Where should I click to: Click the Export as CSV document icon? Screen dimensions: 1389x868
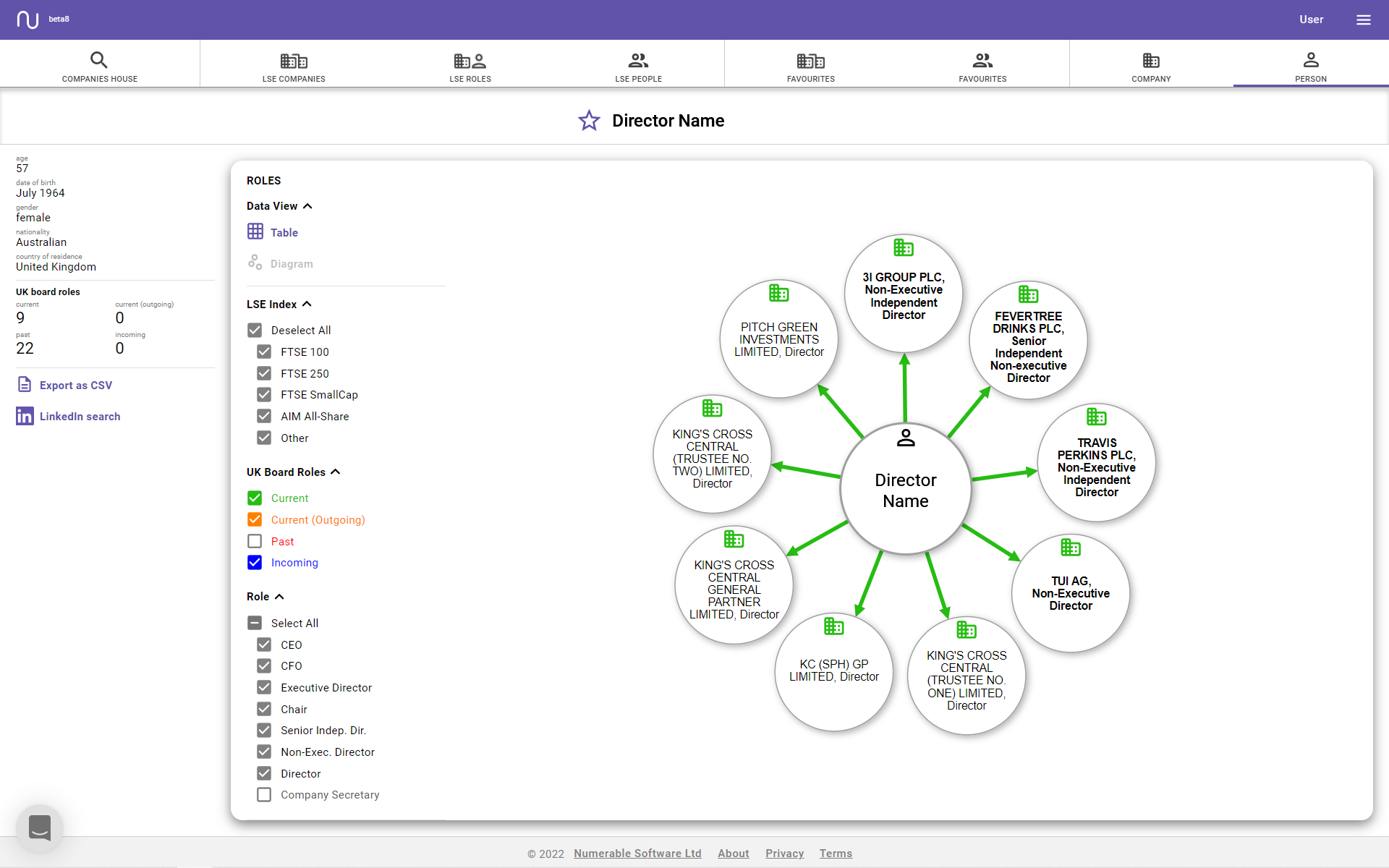[x=25, y=385]
